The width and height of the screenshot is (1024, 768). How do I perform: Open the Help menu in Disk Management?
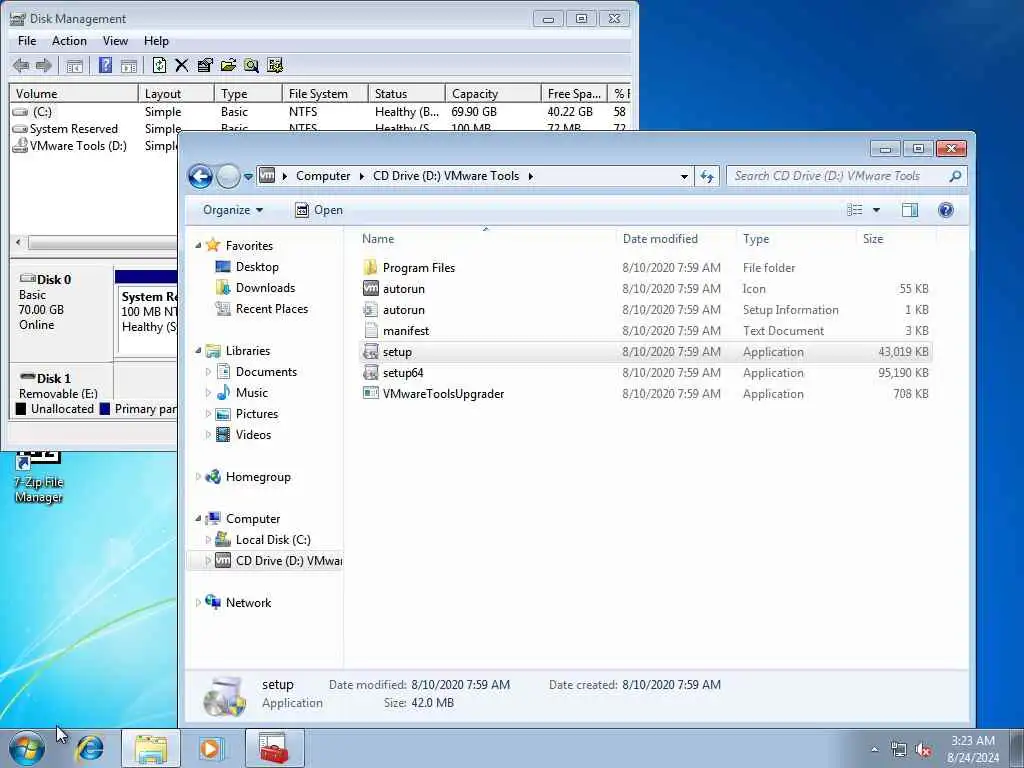(156, 40)
